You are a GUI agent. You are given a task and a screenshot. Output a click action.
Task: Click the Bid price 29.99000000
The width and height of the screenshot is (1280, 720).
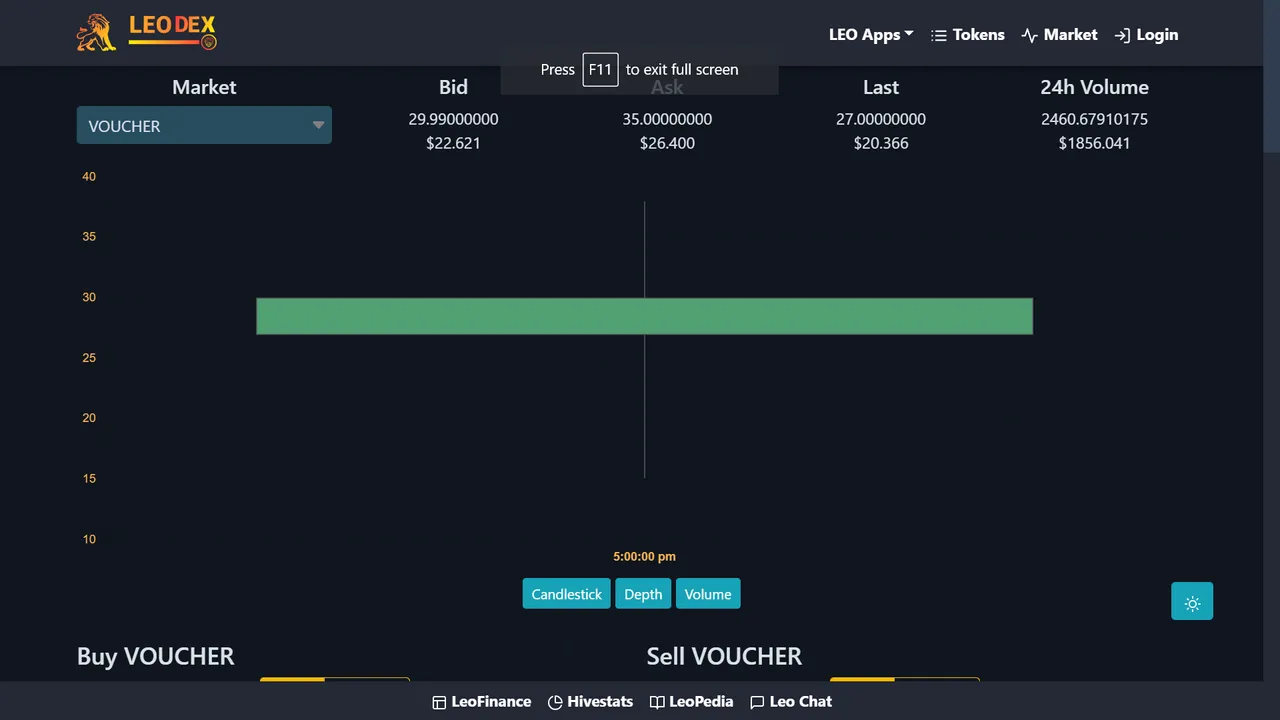coord(453,119)
